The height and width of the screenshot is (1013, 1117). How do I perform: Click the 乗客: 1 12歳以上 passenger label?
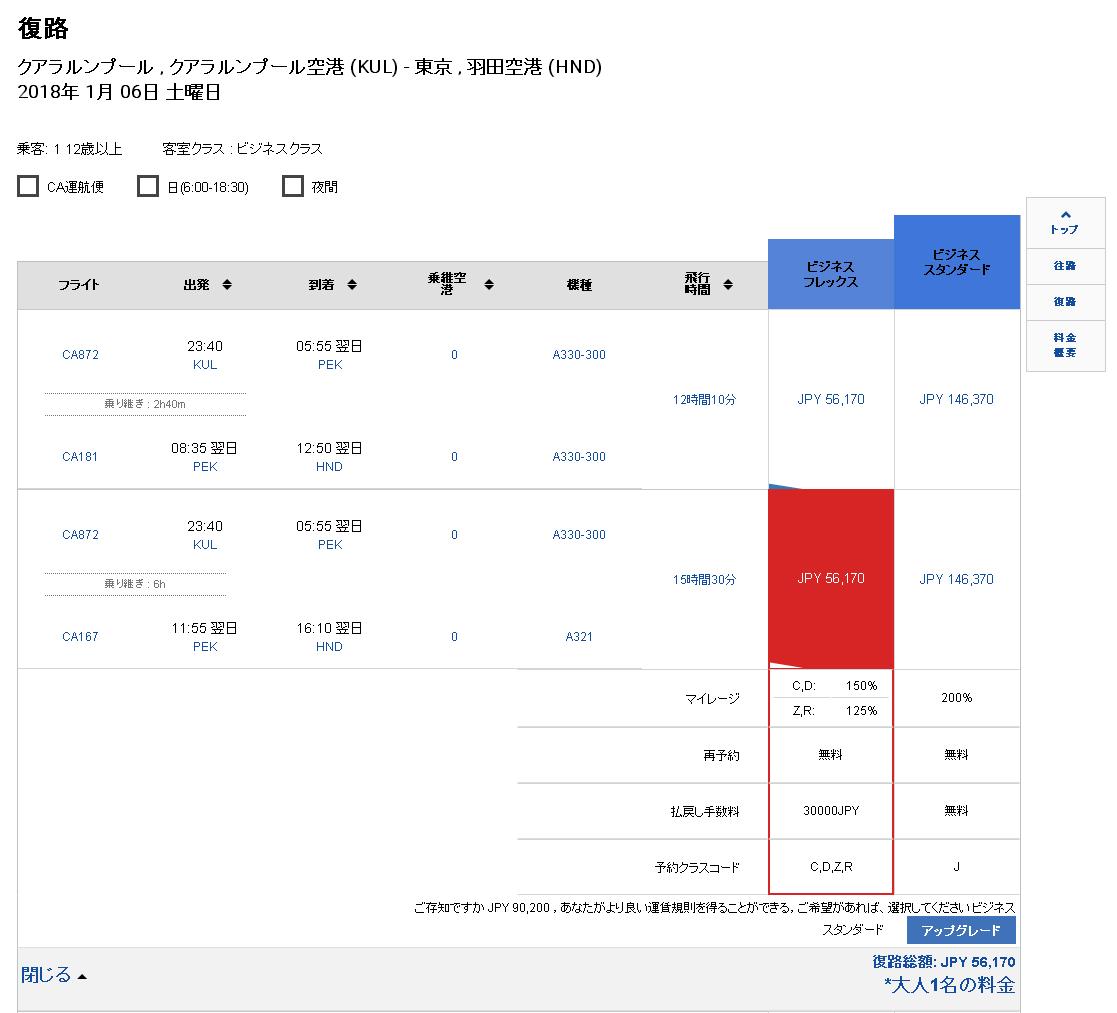[x=70, y=149]
